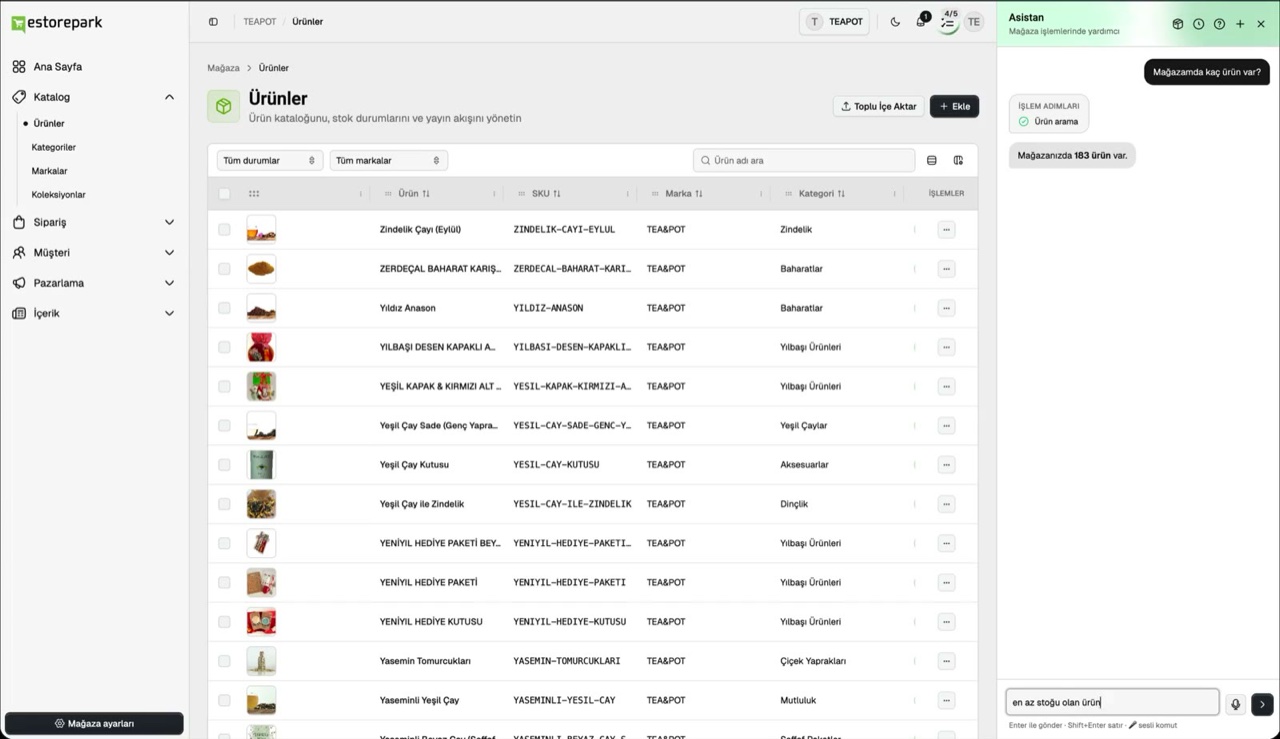The height and width of the screenshot is (739, 1280).
Task: Open Mağaza ayarları button
Action: click(x=94, y=723)
